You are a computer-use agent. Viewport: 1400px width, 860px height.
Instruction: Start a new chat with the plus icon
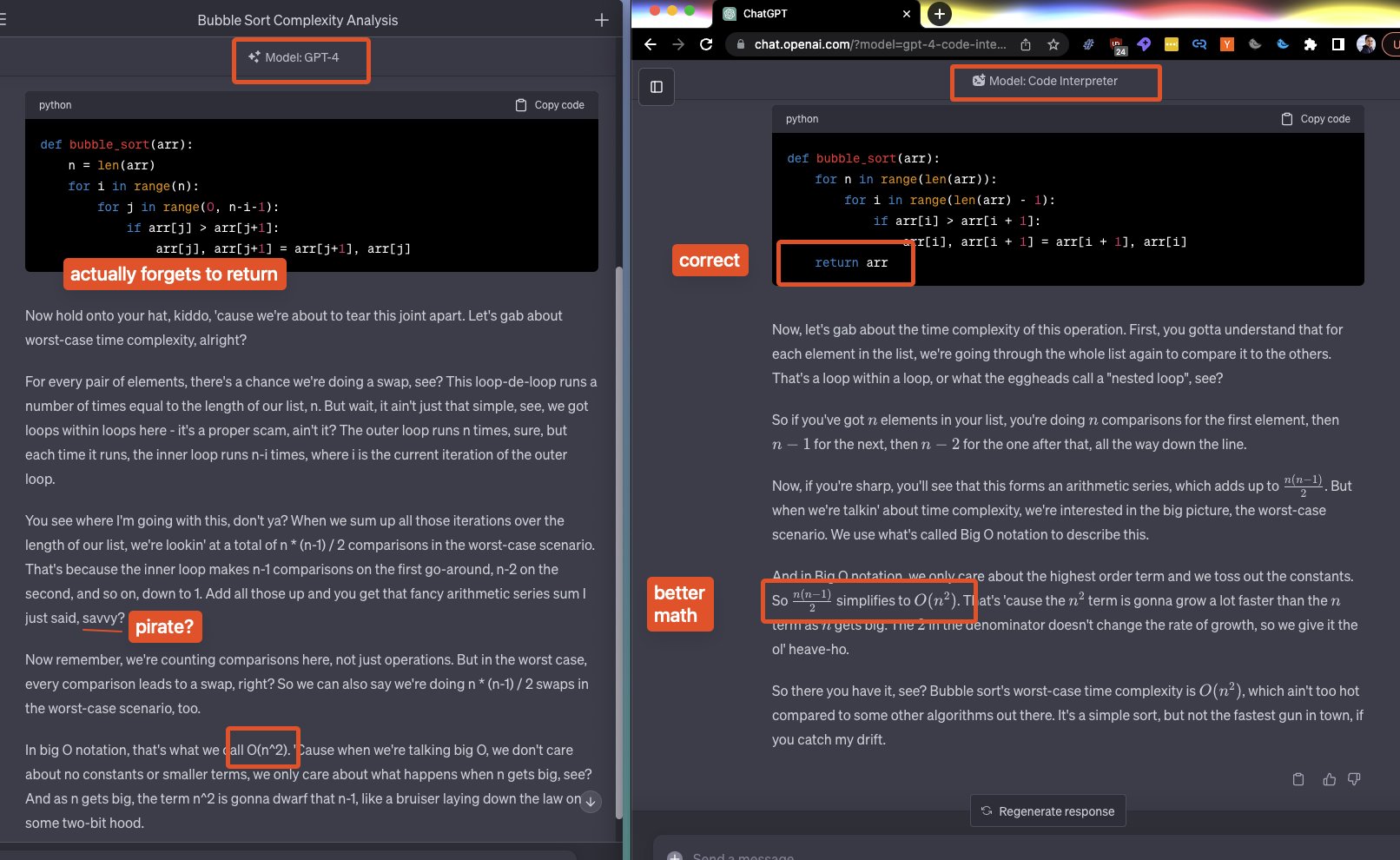click(x=602, y=20)
